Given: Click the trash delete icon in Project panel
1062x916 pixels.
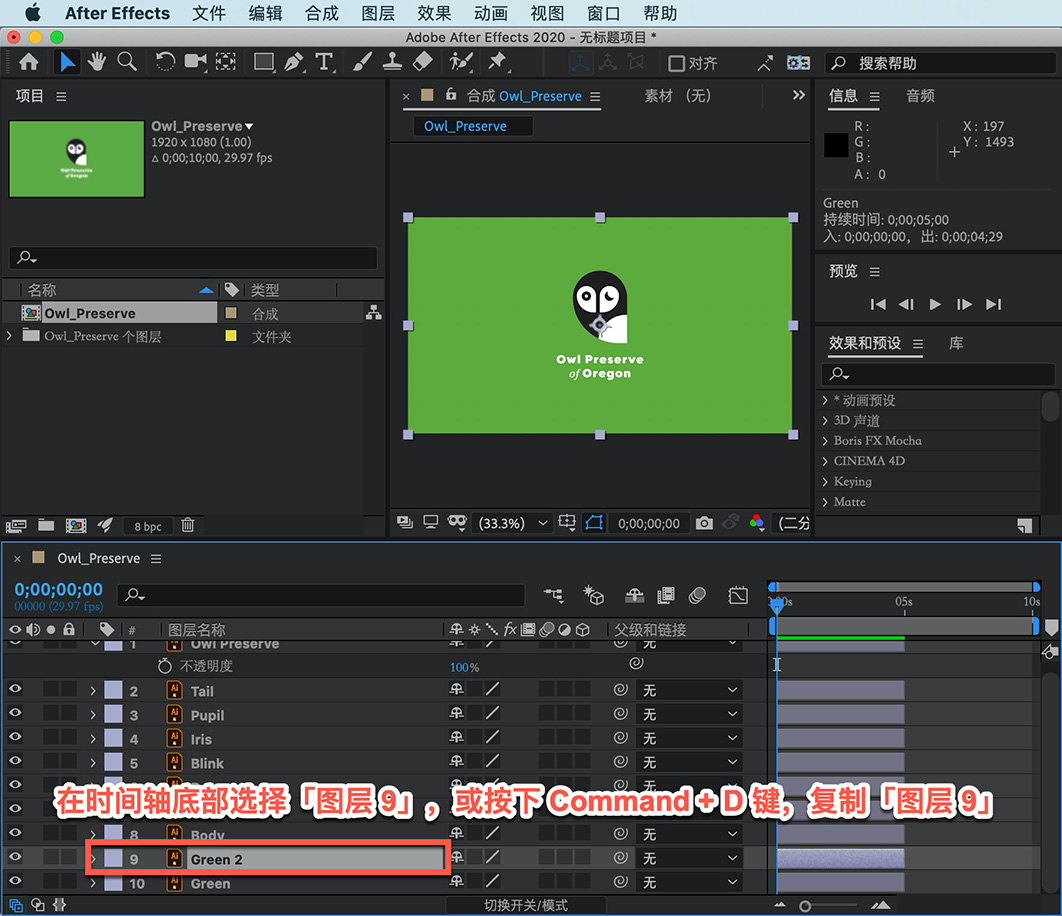Looking at the screenshot, I should click(188, 526).
